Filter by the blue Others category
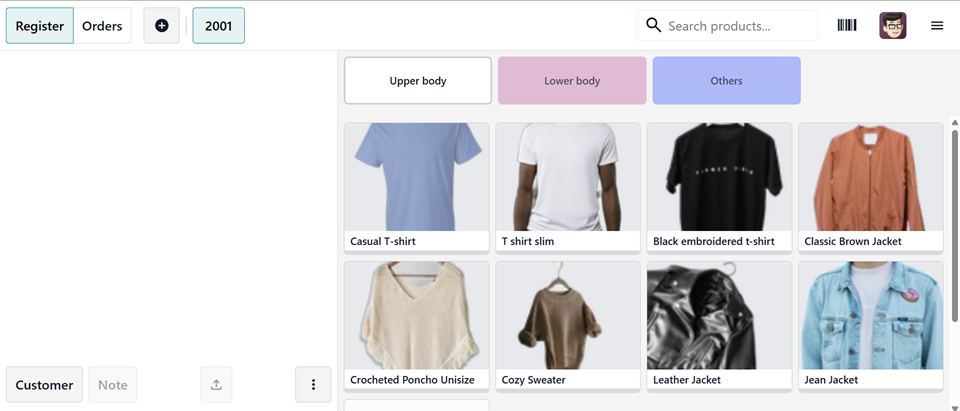This screenshot has height=411, width=960. click(726, 81)
